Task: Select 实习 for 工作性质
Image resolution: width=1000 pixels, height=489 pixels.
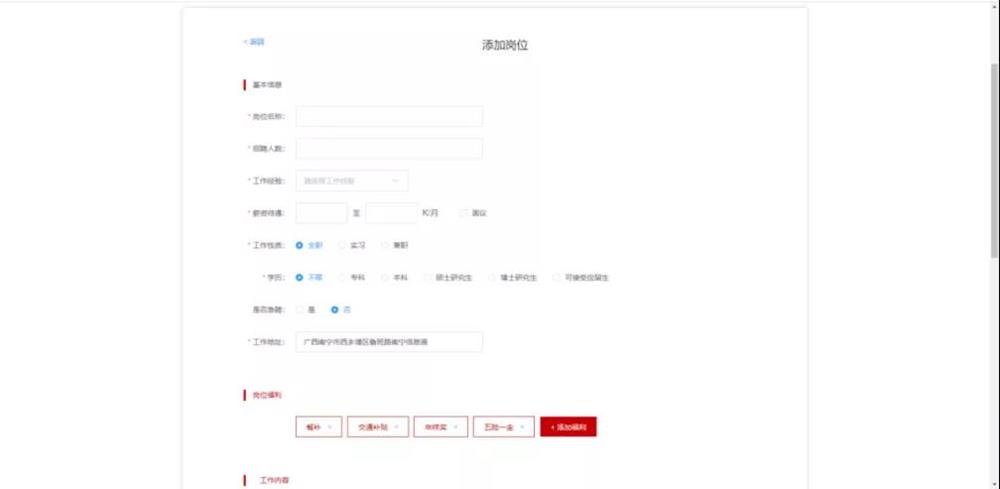Action: [342, 245]
